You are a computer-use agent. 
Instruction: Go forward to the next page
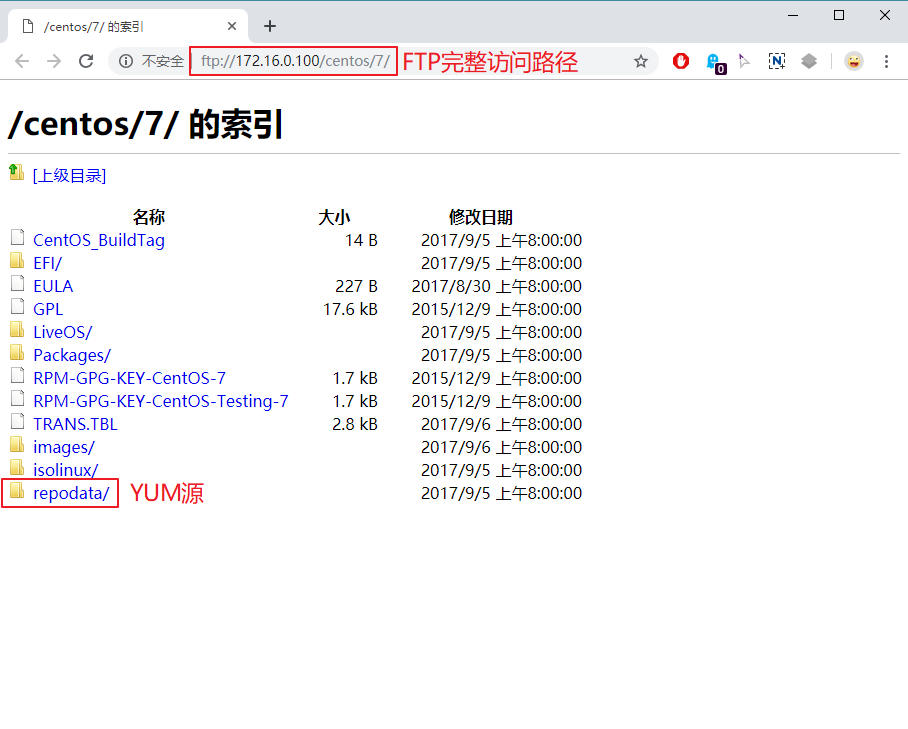pyautogui.click(x=54, y=61)
